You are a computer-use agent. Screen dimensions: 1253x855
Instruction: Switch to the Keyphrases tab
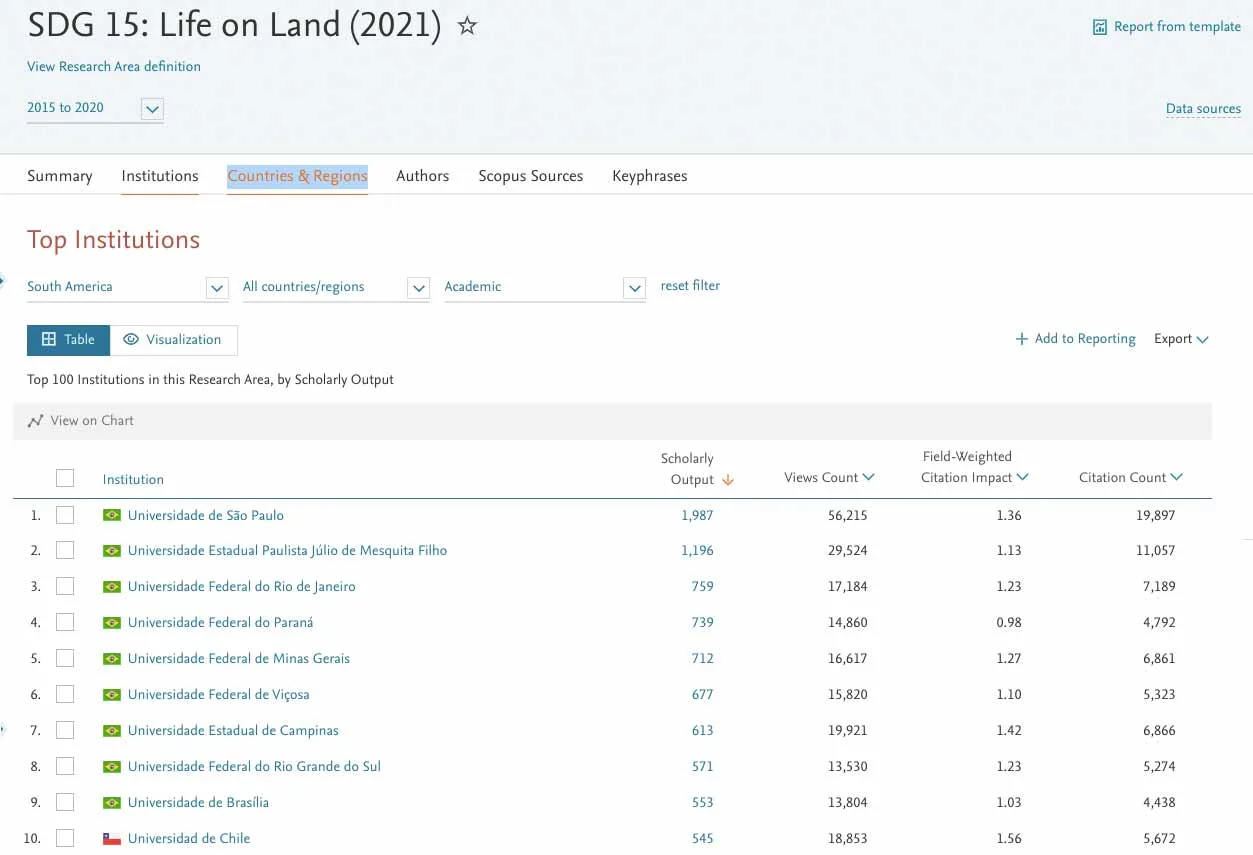click(x=650, y=176)
